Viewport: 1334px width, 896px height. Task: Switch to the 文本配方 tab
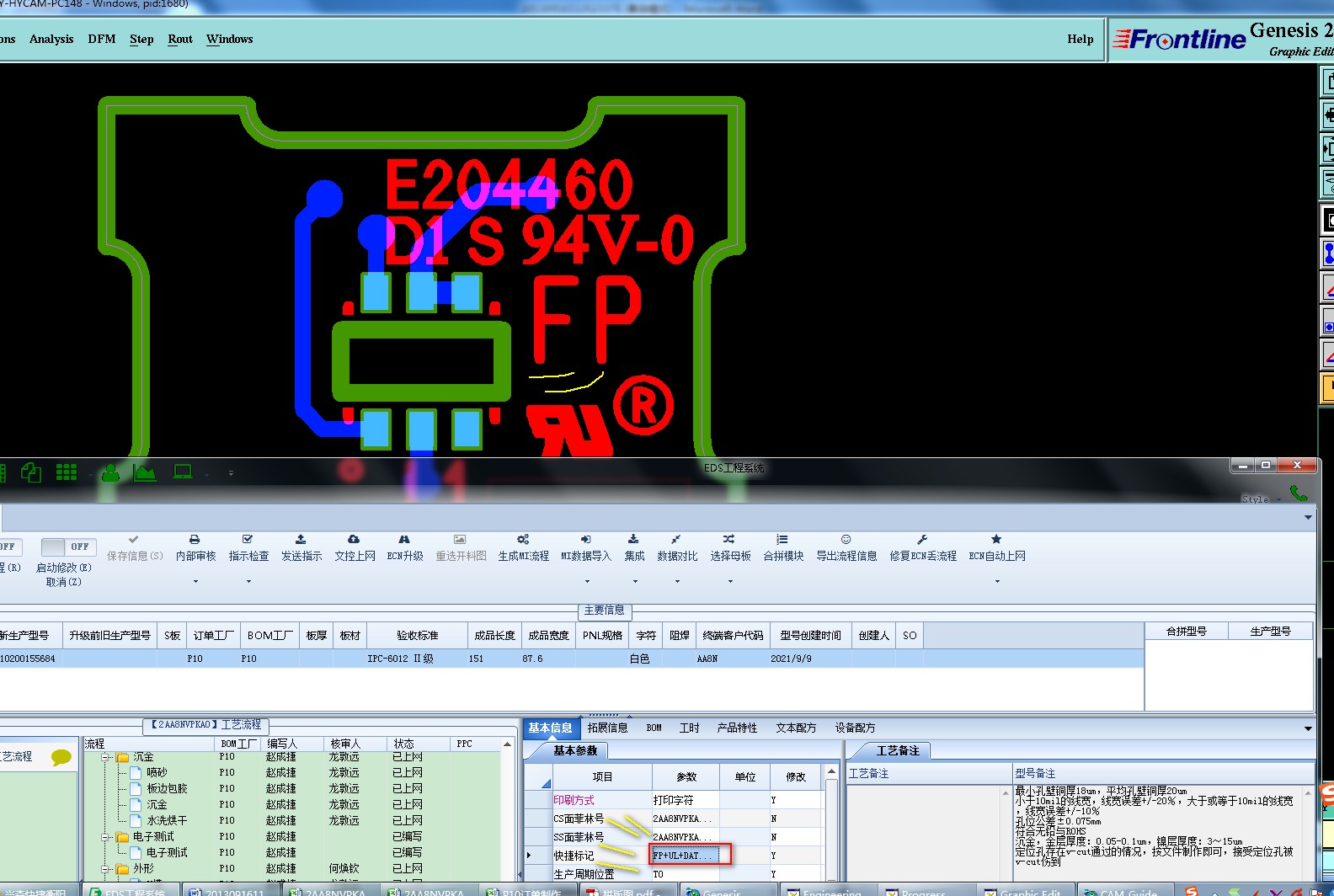[796, 728]
